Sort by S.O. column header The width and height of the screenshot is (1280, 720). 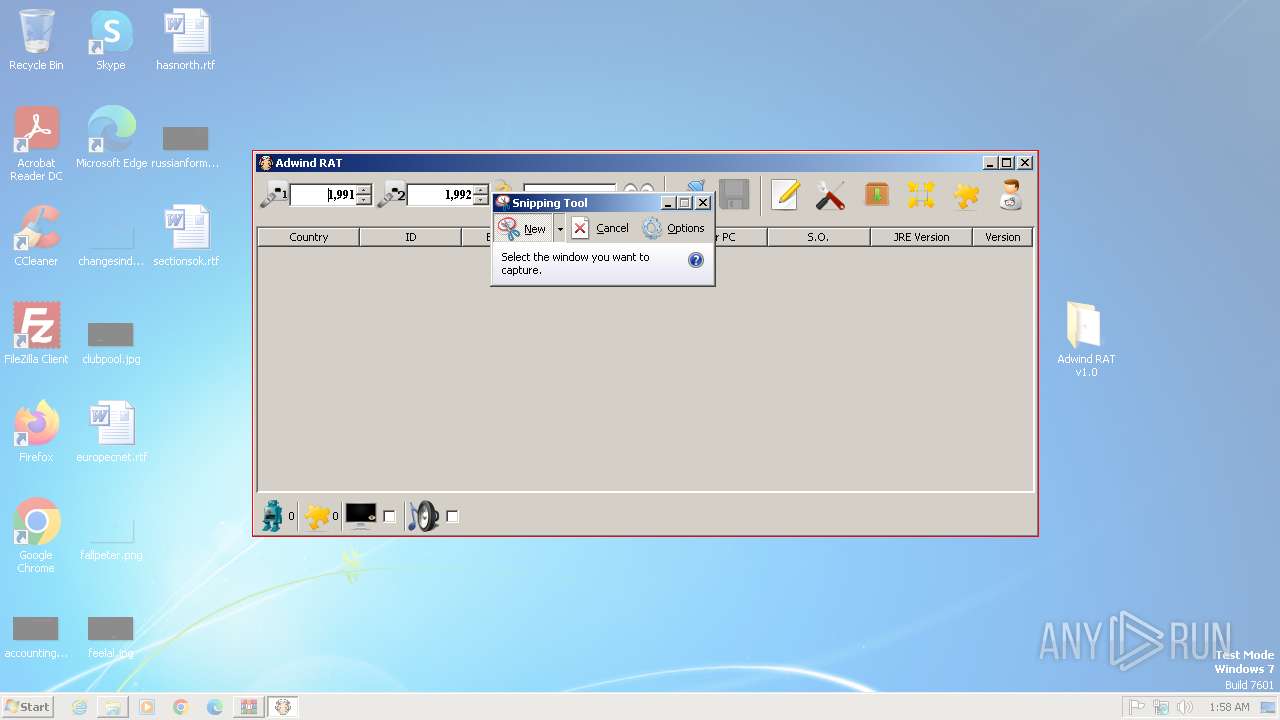pyautogui.click(x=818, y=237)
